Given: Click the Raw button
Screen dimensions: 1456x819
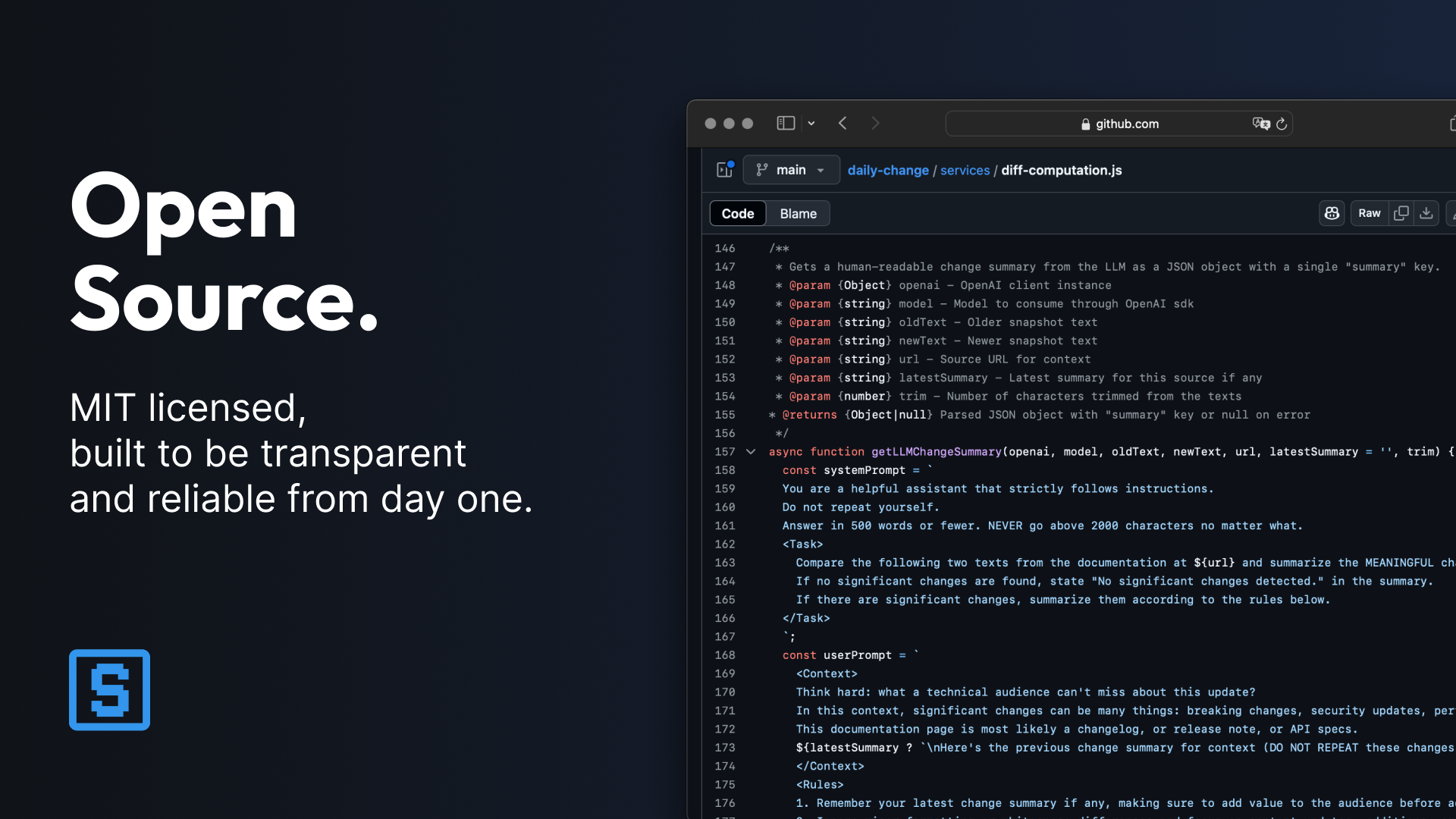Looking at the screenshot, I should (x=1369, y=214).
